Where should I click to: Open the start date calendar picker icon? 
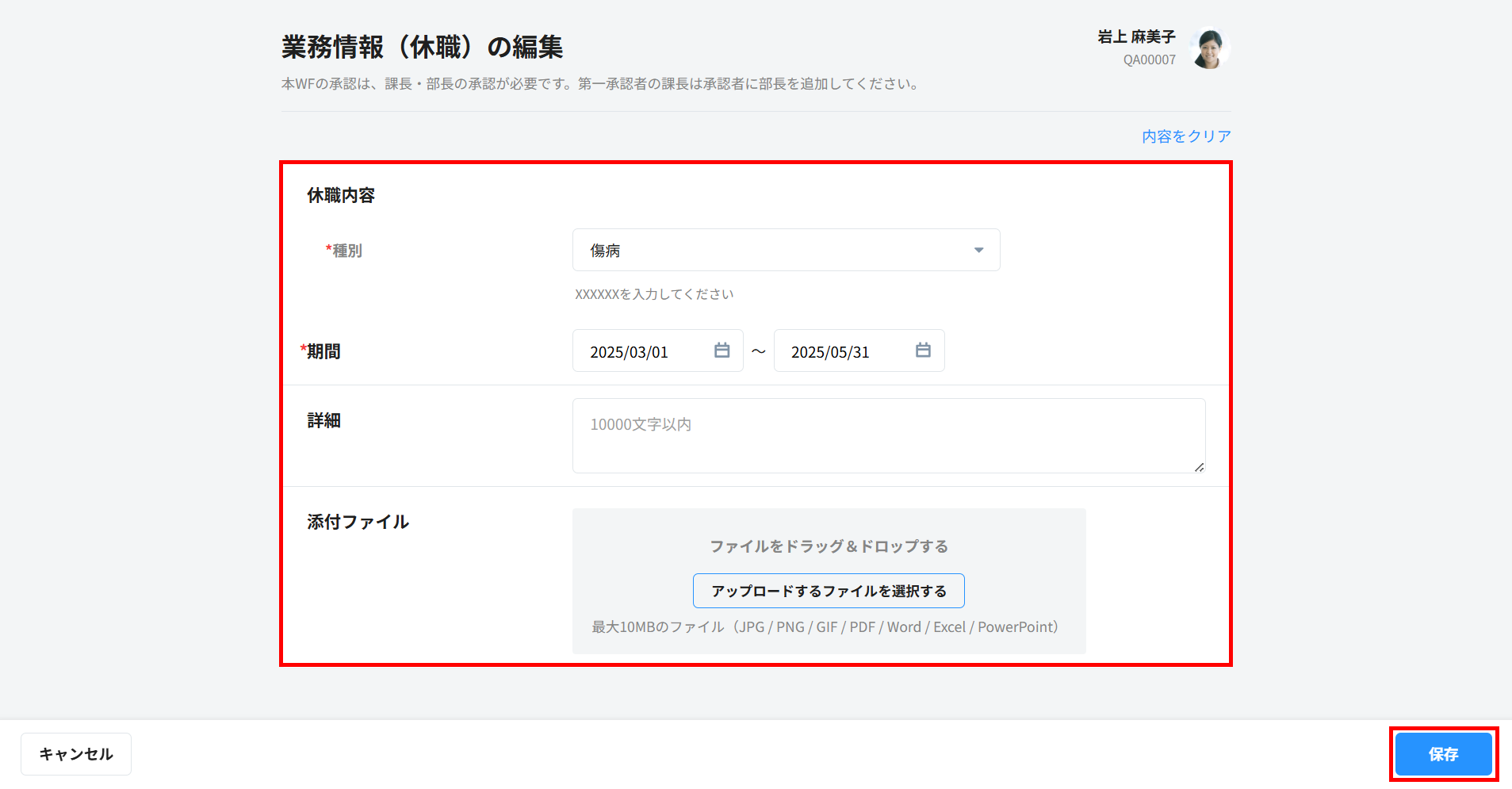coord(722,350)
